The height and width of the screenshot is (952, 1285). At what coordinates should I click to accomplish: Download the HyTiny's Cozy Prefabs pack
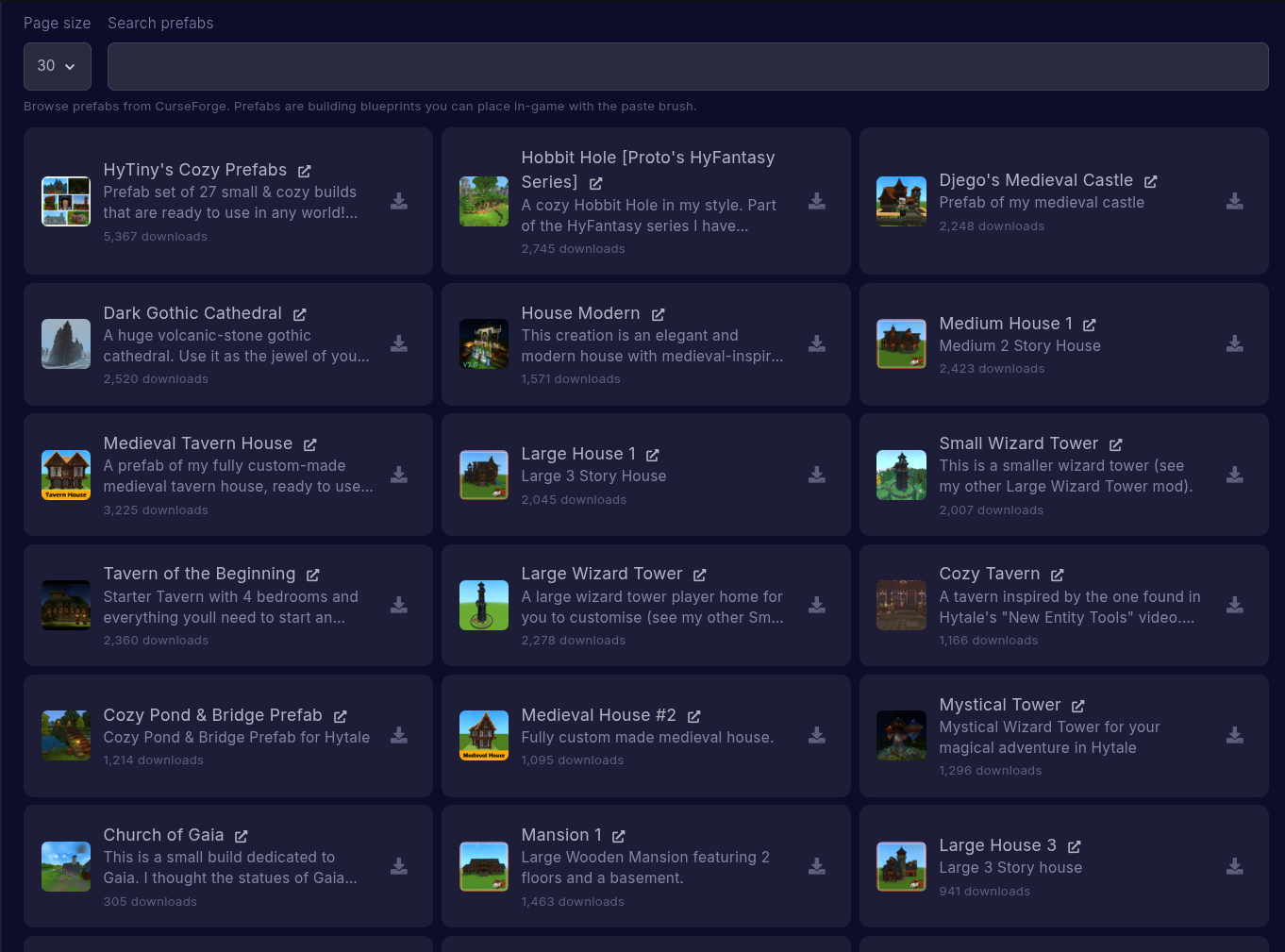pos(398,201)
